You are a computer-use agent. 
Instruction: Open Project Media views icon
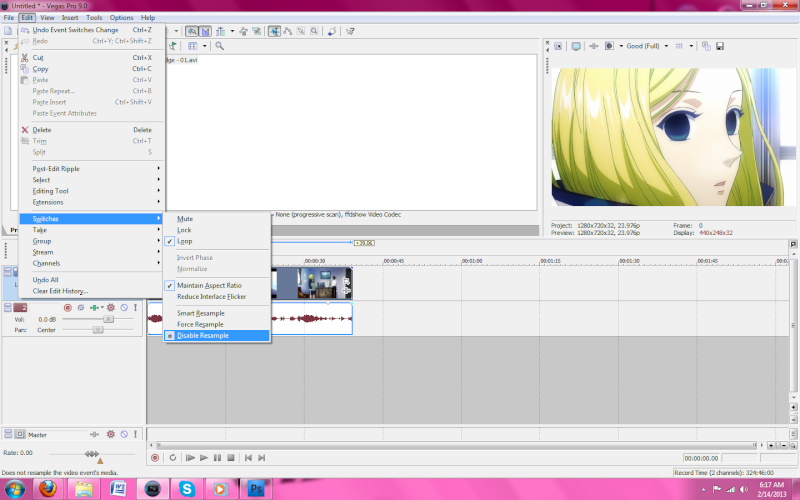(192, 46)
